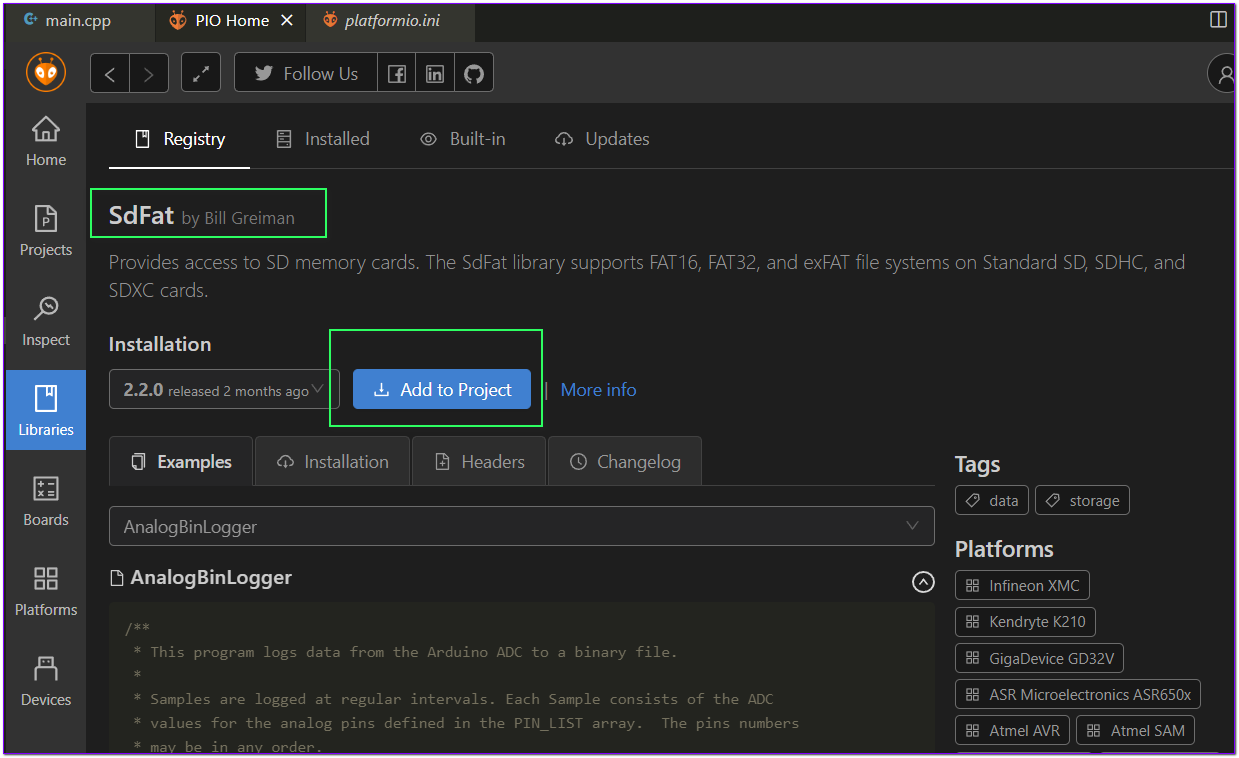This screenshot has width=1239, height=758.
Task: Open the Kendryte K210 platform
Action: (x=1026, y=622)
